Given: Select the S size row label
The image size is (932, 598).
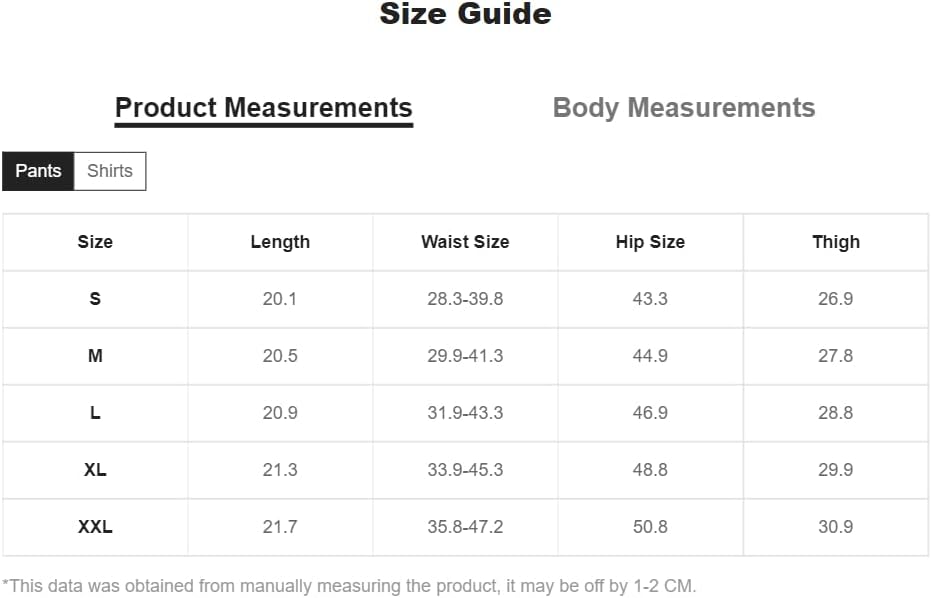Looking at the screenshot, I should (95, 299).
